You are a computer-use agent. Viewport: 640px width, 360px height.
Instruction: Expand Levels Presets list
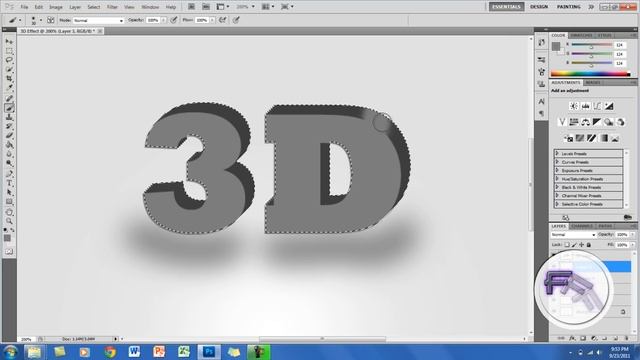558,153
